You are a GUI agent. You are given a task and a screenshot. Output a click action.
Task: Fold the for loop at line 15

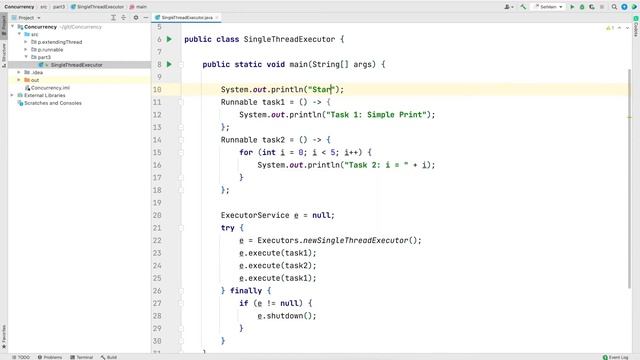coord(181,152)
